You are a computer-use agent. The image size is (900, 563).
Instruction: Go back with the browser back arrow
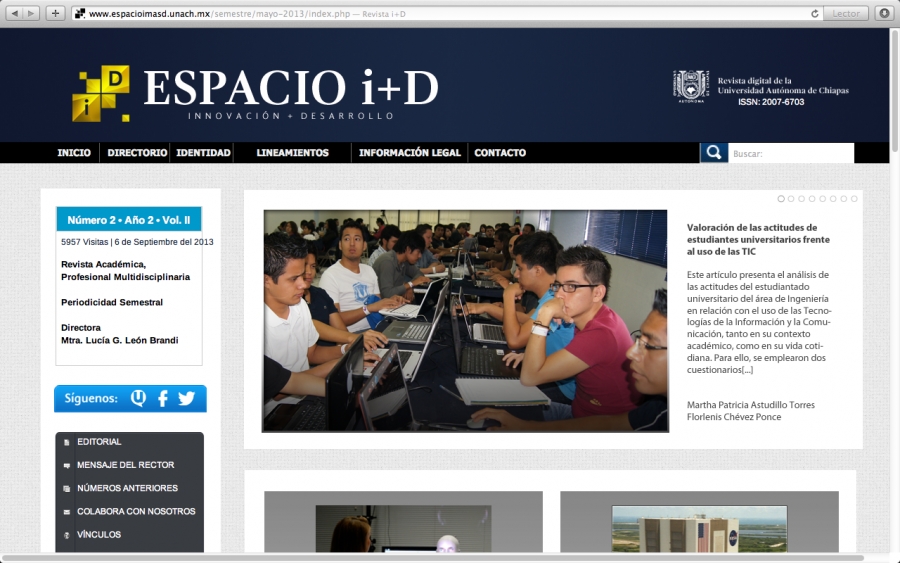coord(15,13)
